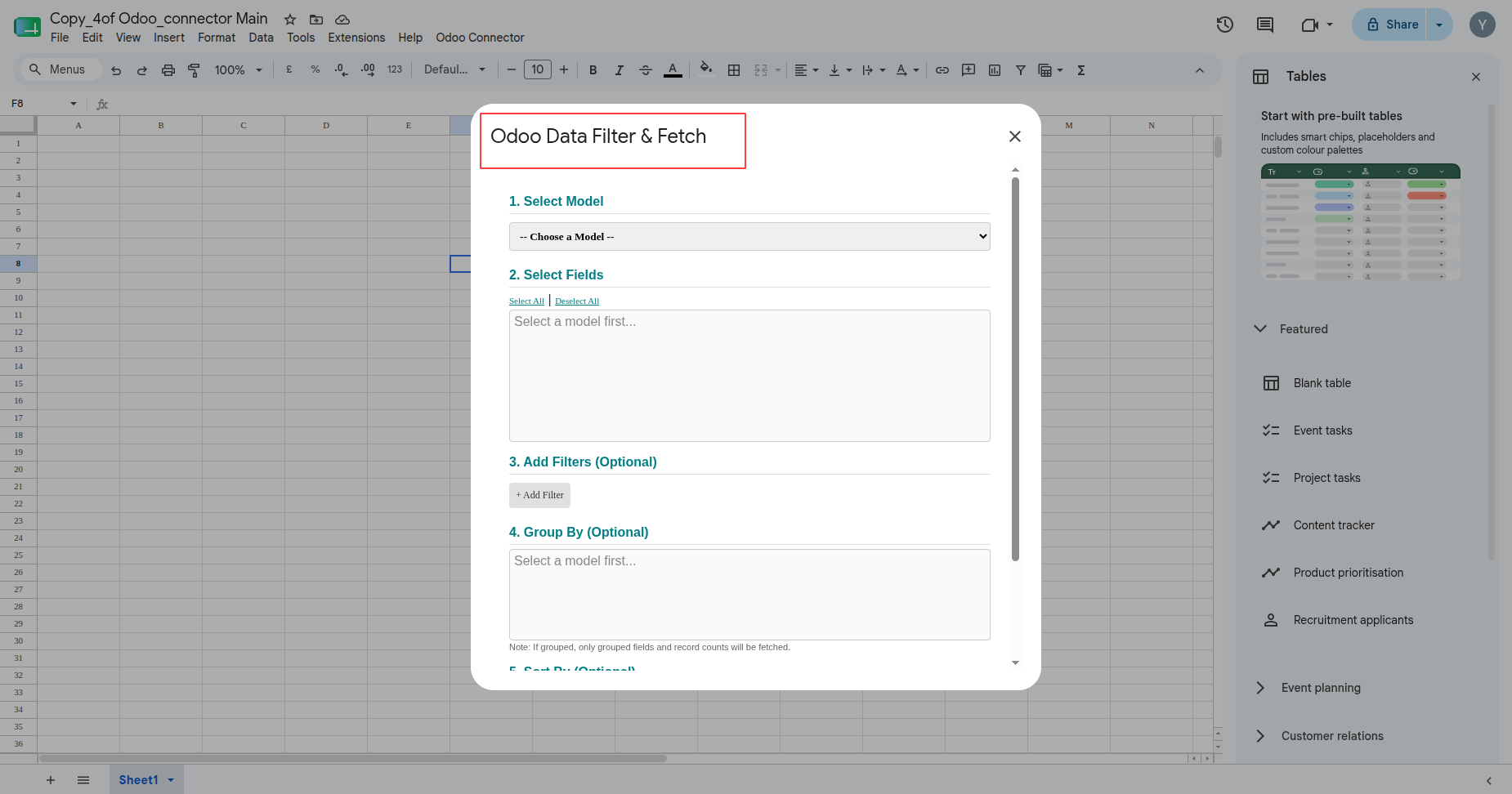Click the Print icon

tap(168, 70)
